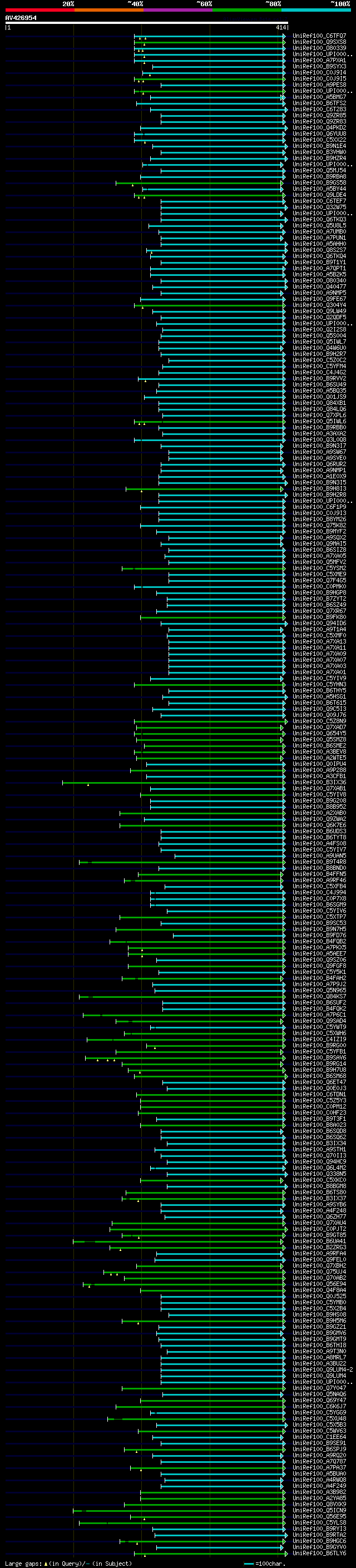Viewport: 356px width, 1568px height.
Task: Open hit UniRef100_Q9SXS8
Action: click(x=319, y=42)
